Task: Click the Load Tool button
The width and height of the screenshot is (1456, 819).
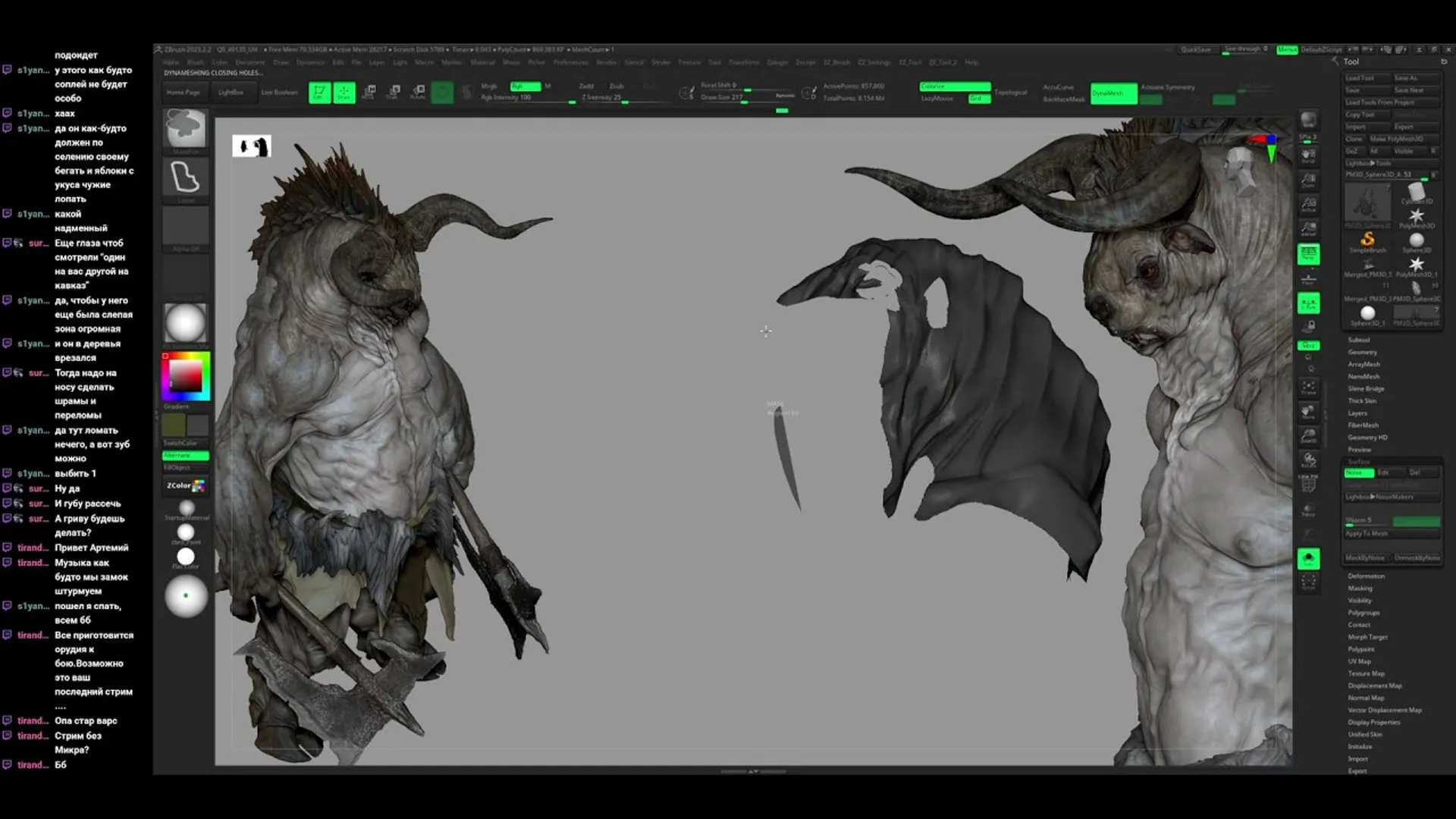Action: [x=1366, y=78]
